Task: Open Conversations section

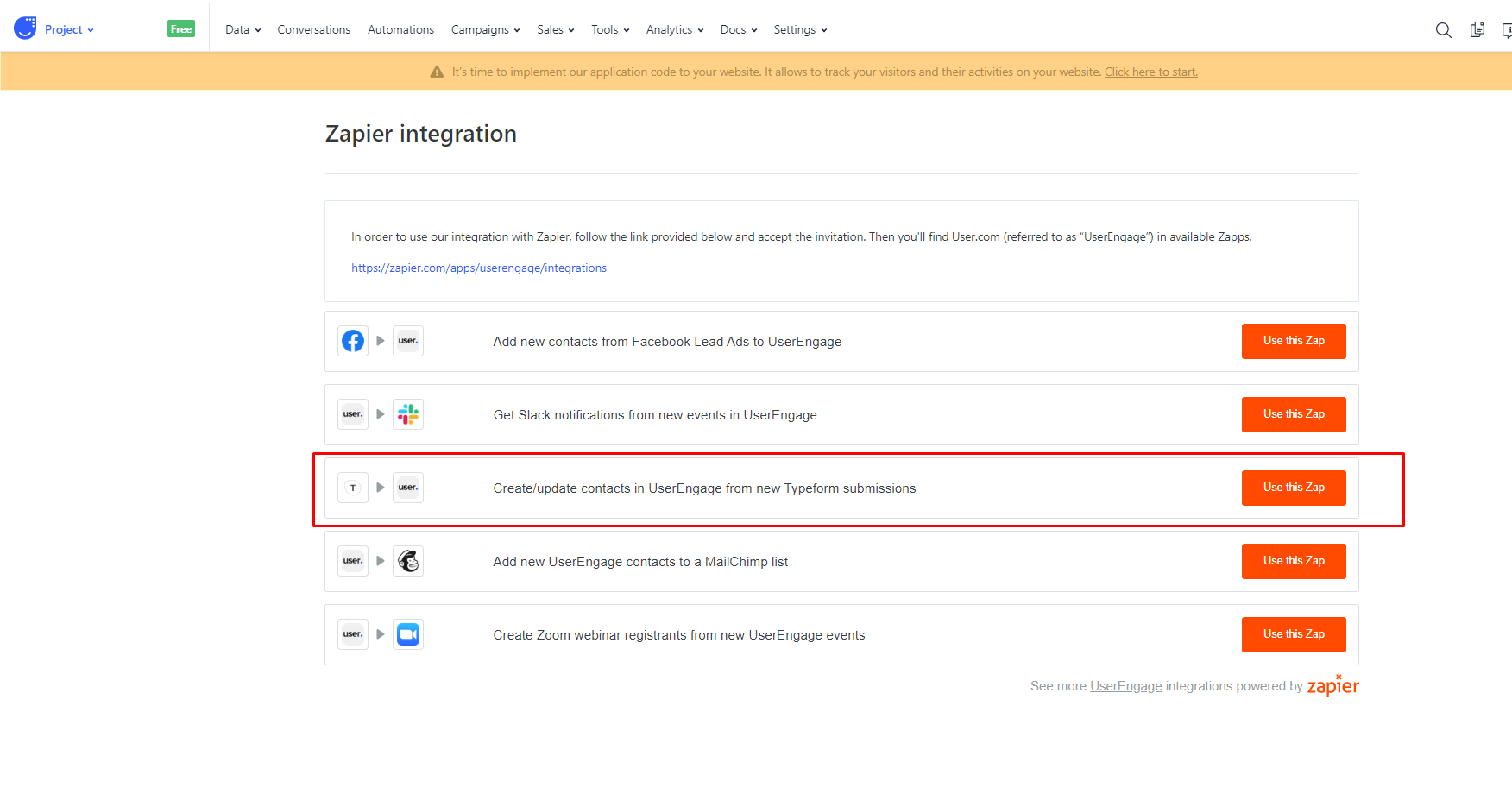Action: point(314,29)
